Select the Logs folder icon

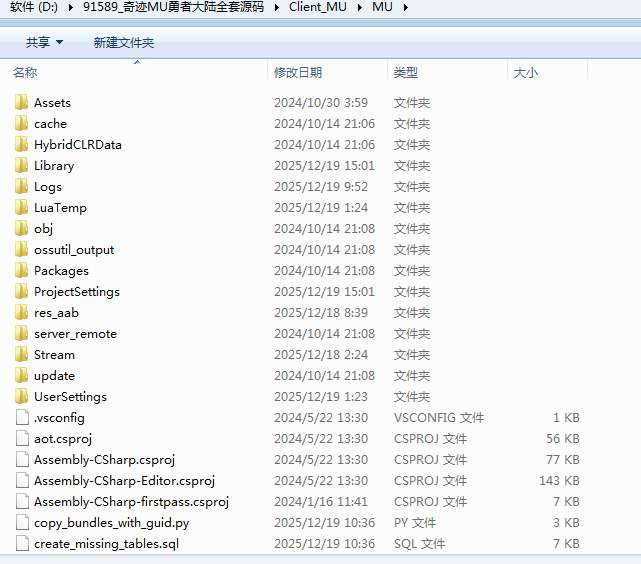[x=21, y=187]
